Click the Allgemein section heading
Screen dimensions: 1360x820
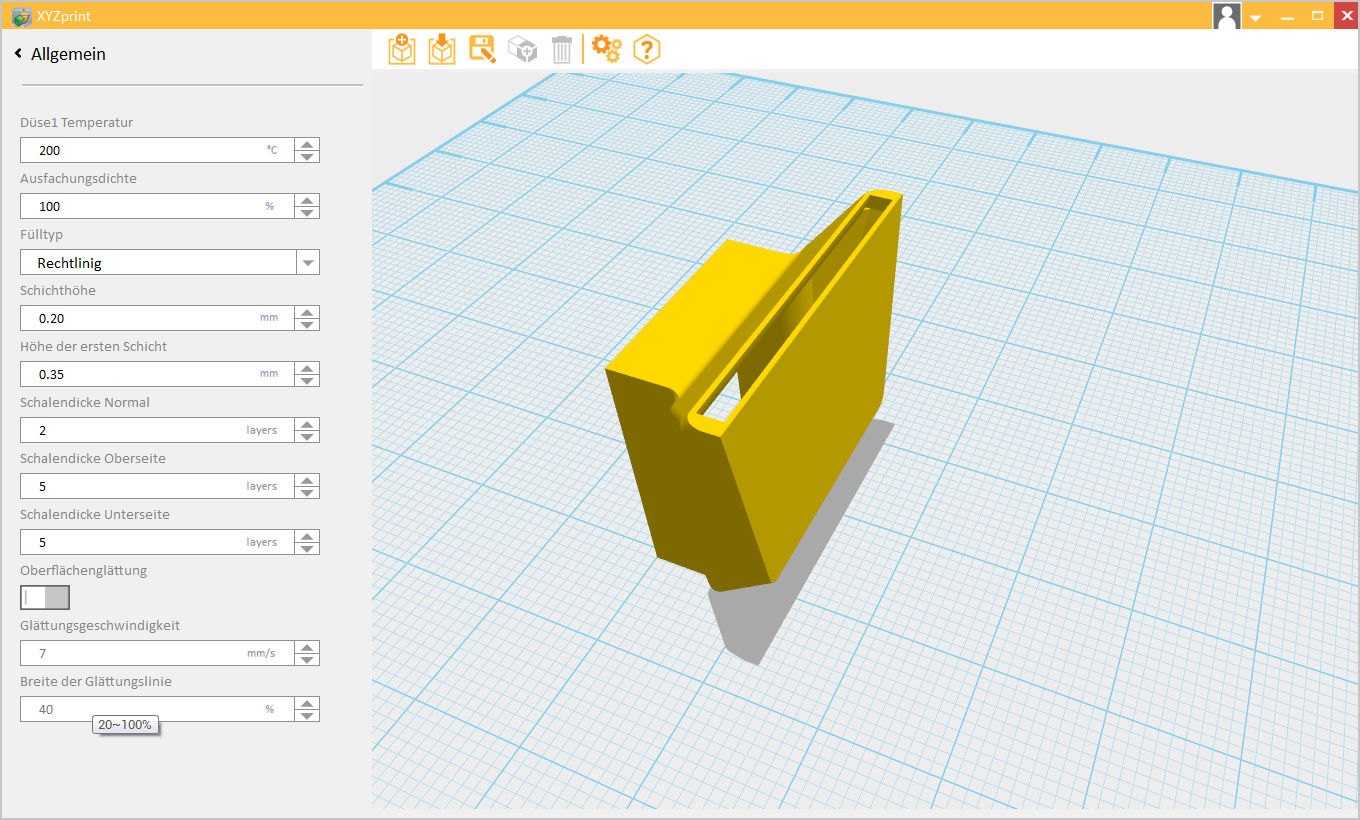point(68,54)
